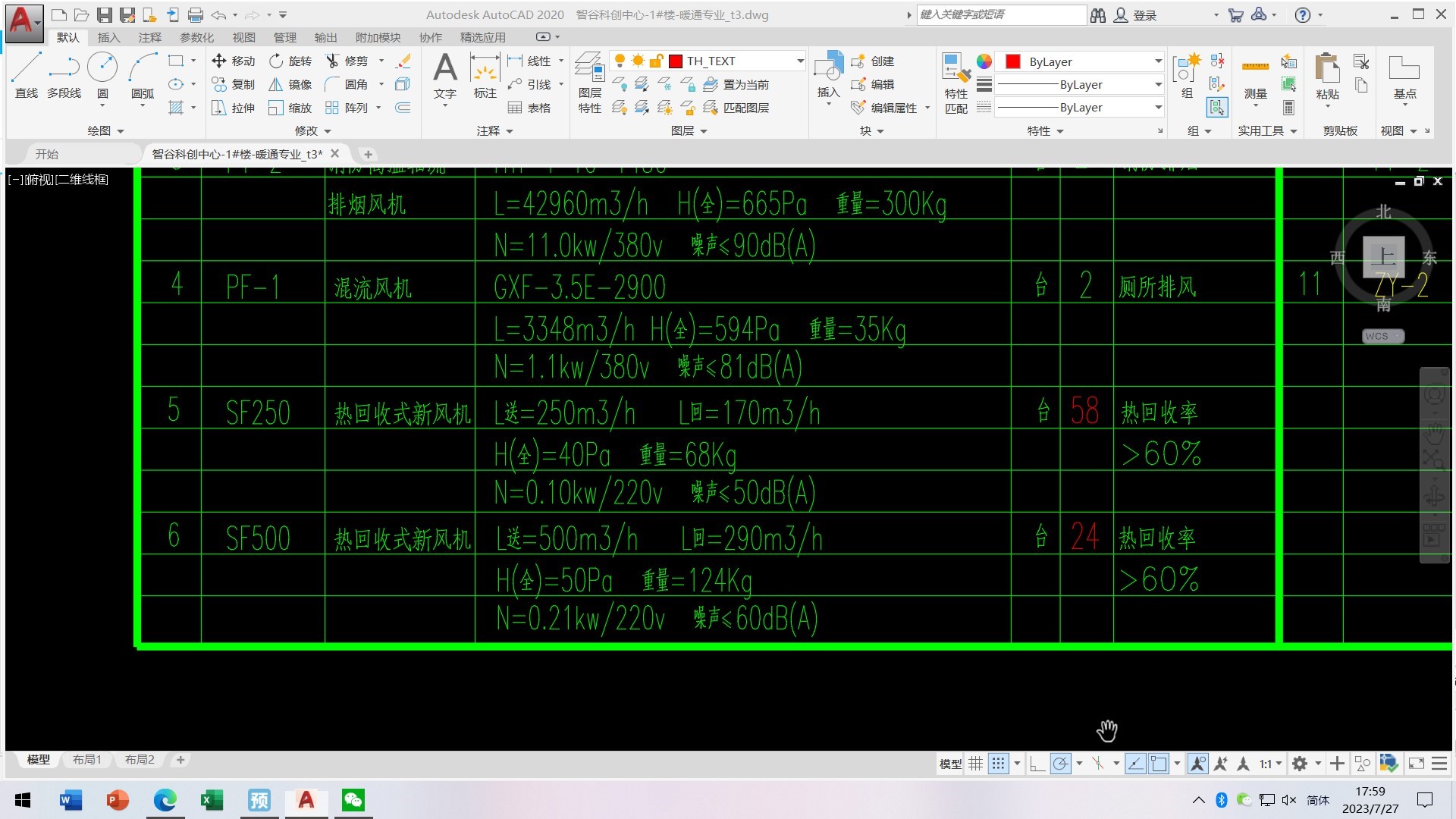Select the Polyline (多段线) tool

pos(64,76)
